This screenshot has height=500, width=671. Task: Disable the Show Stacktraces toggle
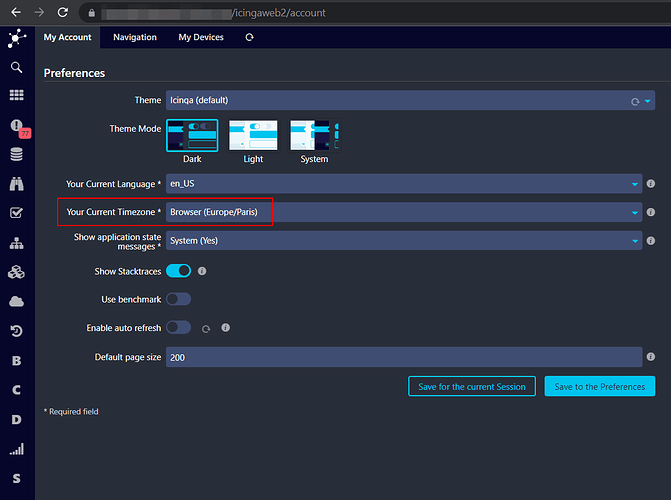(178, 271)
